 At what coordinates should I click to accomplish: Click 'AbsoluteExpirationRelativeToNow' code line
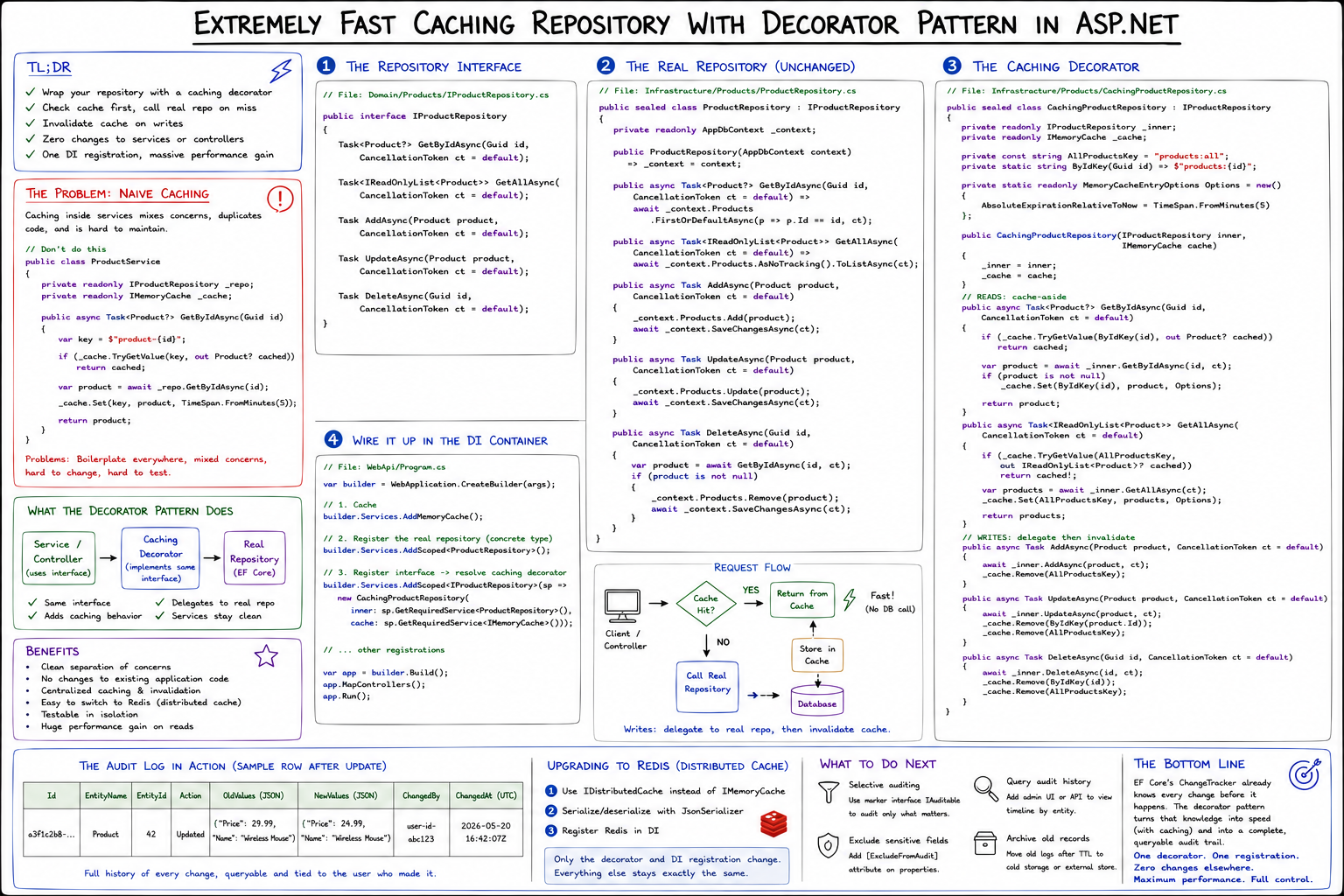[x=1125, y=206]
